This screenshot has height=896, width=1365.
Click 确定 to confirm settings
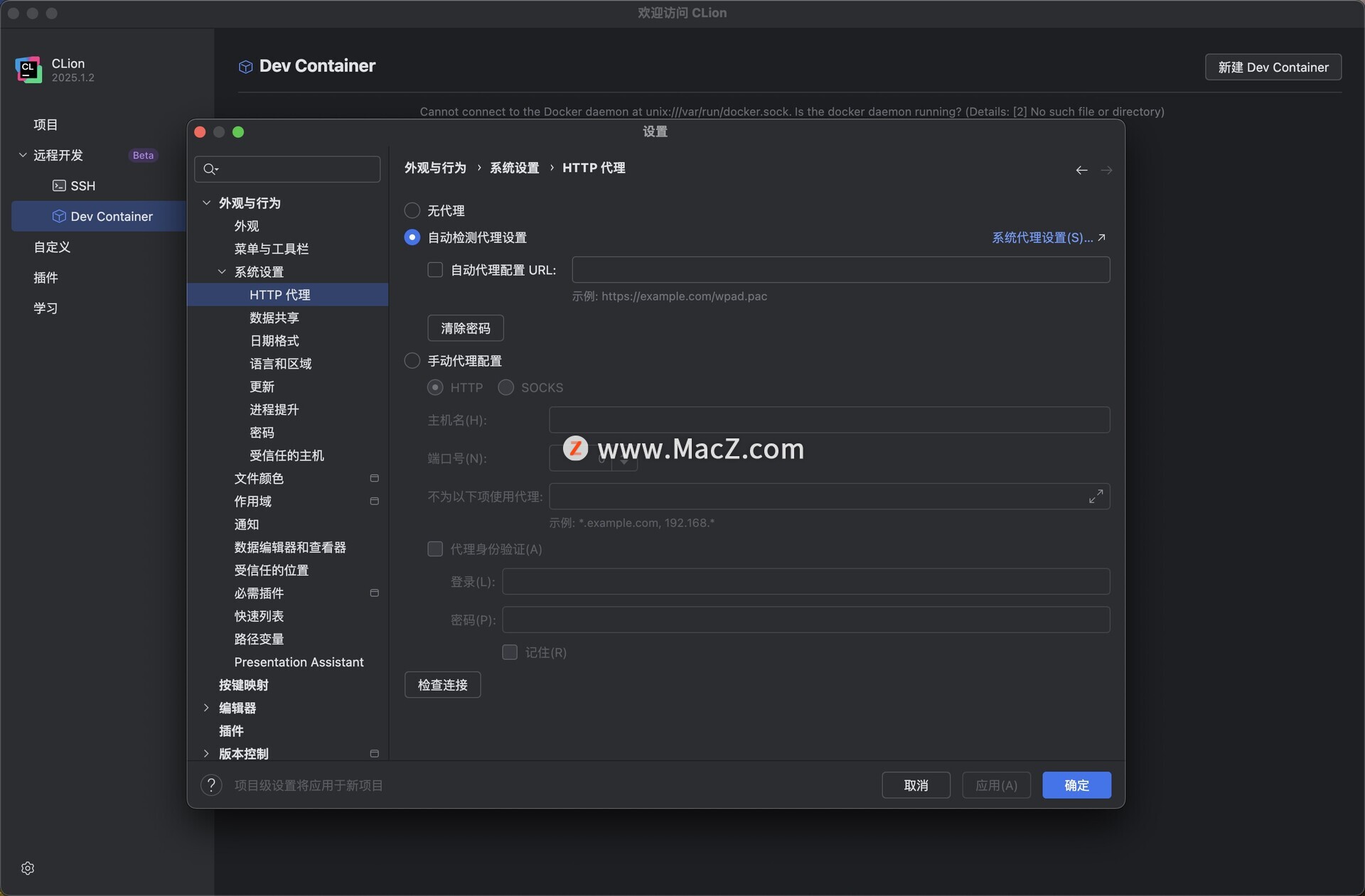pyautogui.click(x=1076, y=785)
